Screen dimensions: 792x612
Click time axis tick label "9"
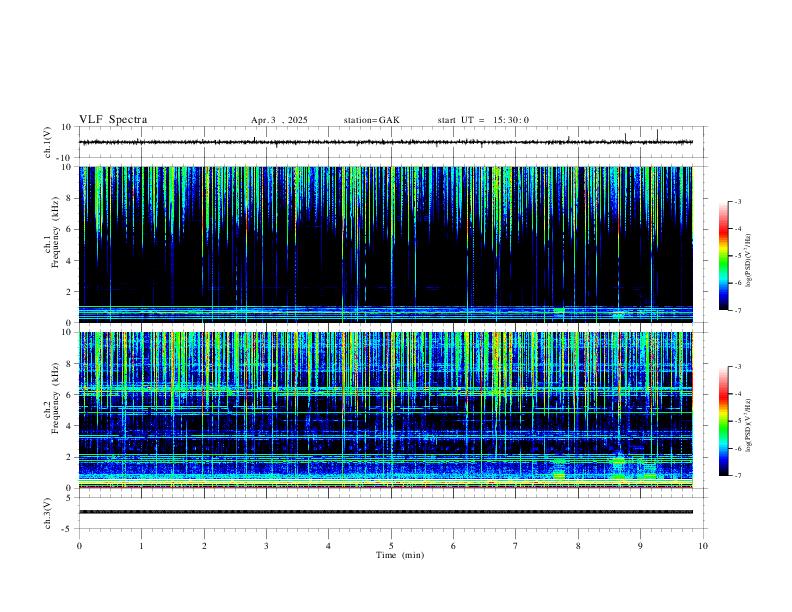(640, 546)
